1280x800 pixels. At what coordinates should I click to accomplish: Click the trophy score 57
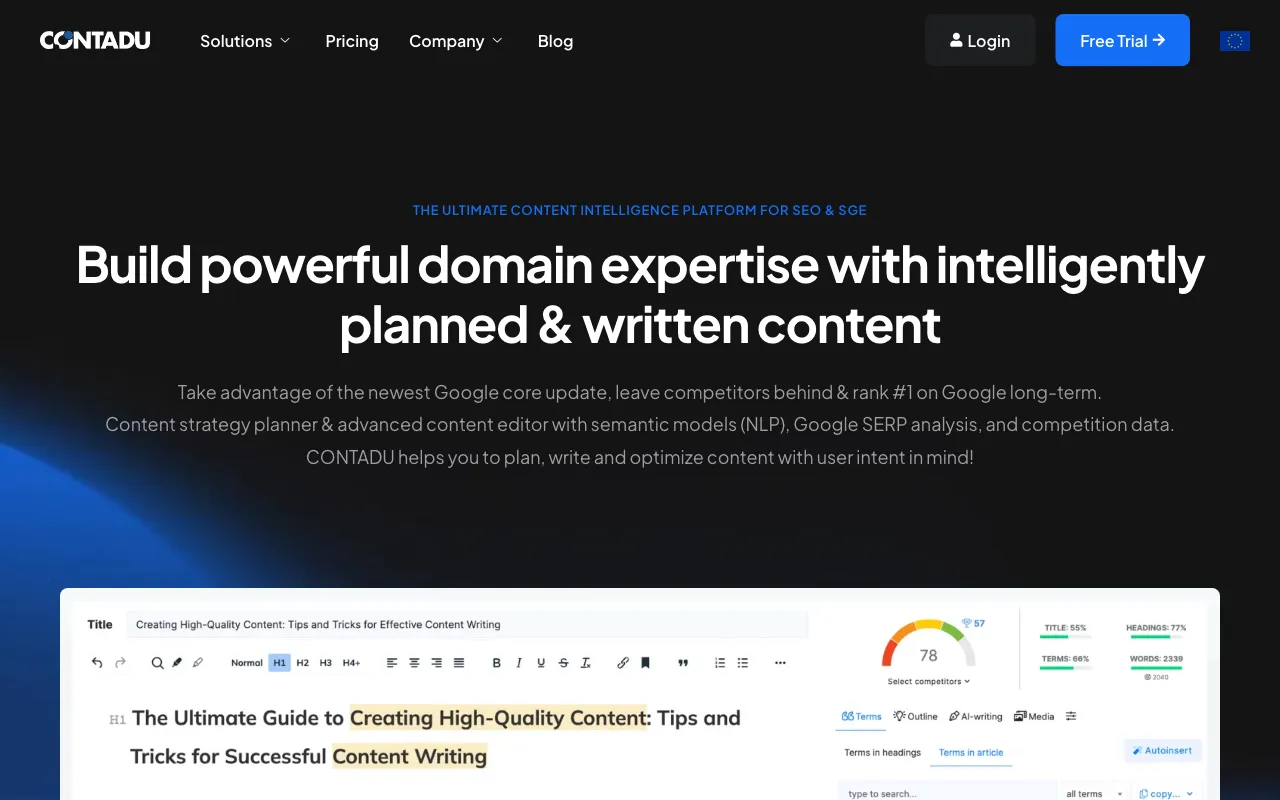click(x=973, y=623)
